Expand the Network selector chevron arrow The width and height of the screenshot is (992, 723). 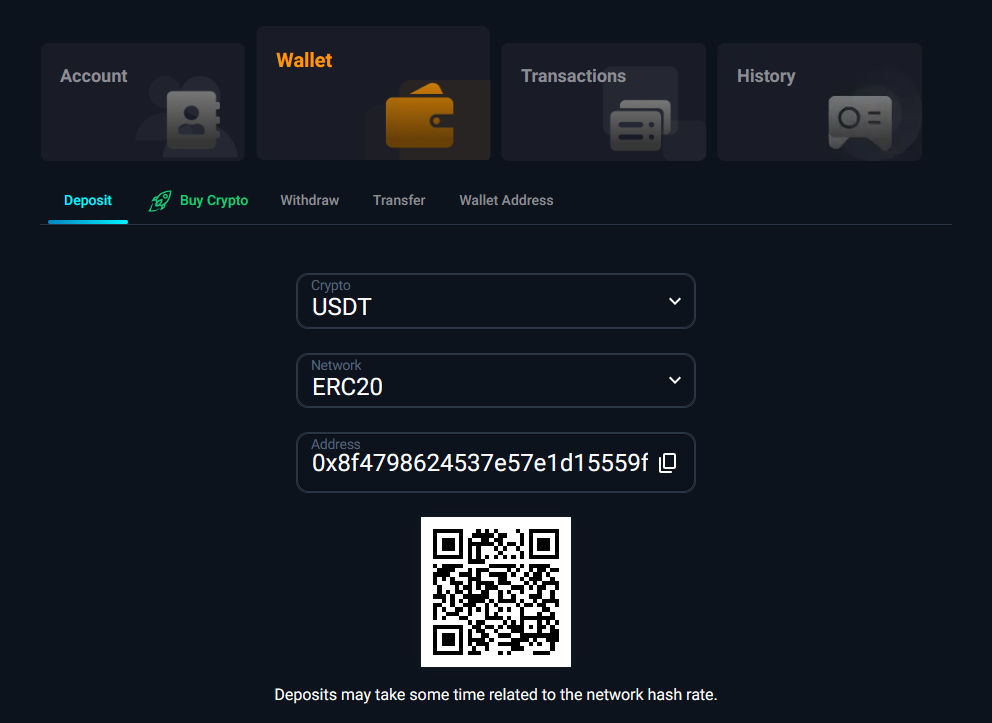[675, 380]
